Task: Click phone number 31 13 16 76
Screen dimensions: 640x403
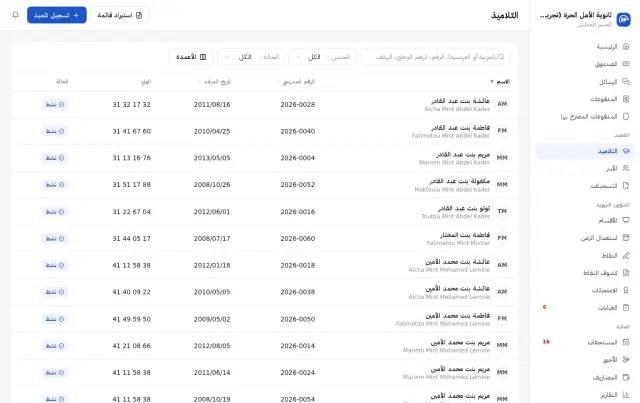Action: [x=131, y=158]
